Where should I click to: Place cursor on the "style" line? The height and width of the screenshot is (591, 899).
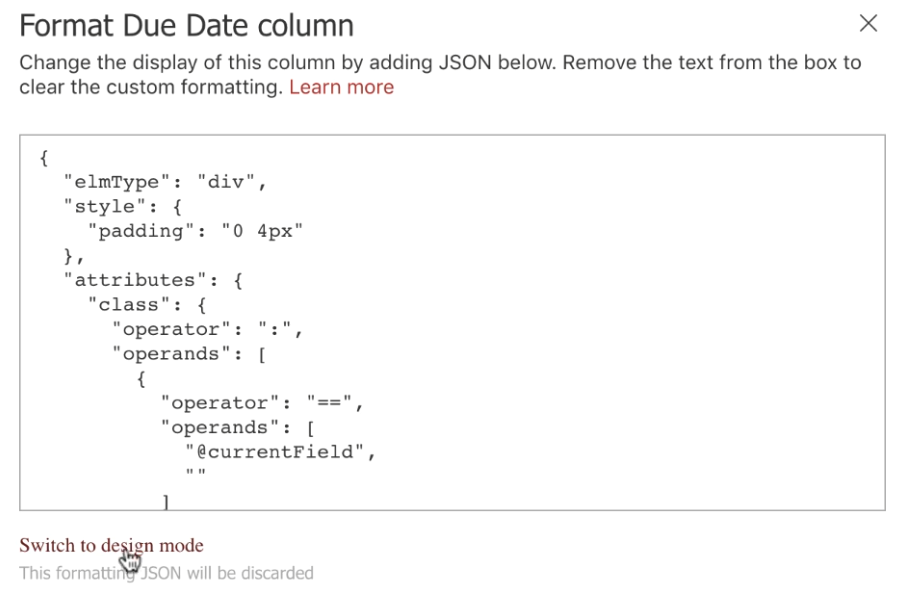point(122,207)
